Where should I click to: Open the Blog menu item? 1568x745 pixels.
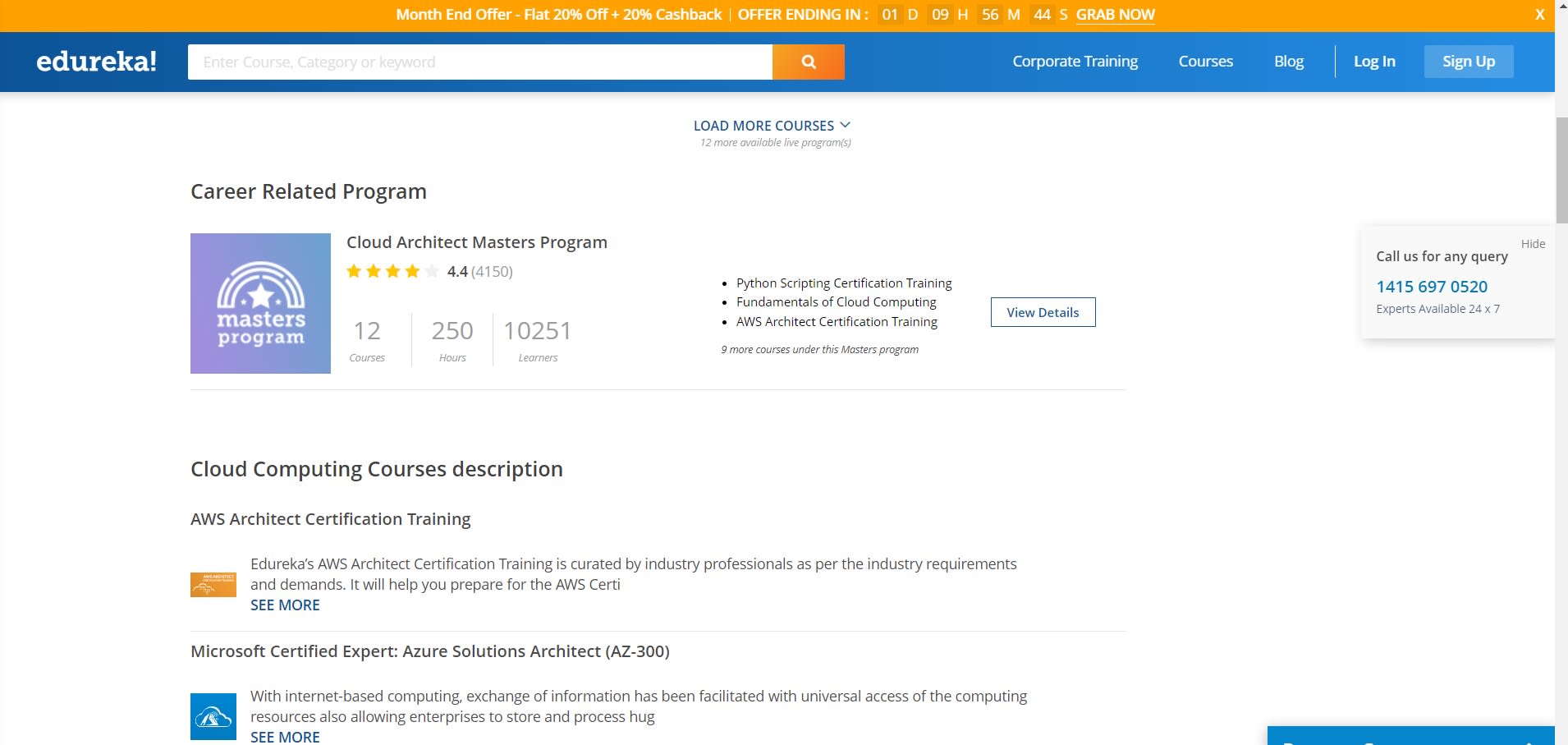tap(1288, 62)
